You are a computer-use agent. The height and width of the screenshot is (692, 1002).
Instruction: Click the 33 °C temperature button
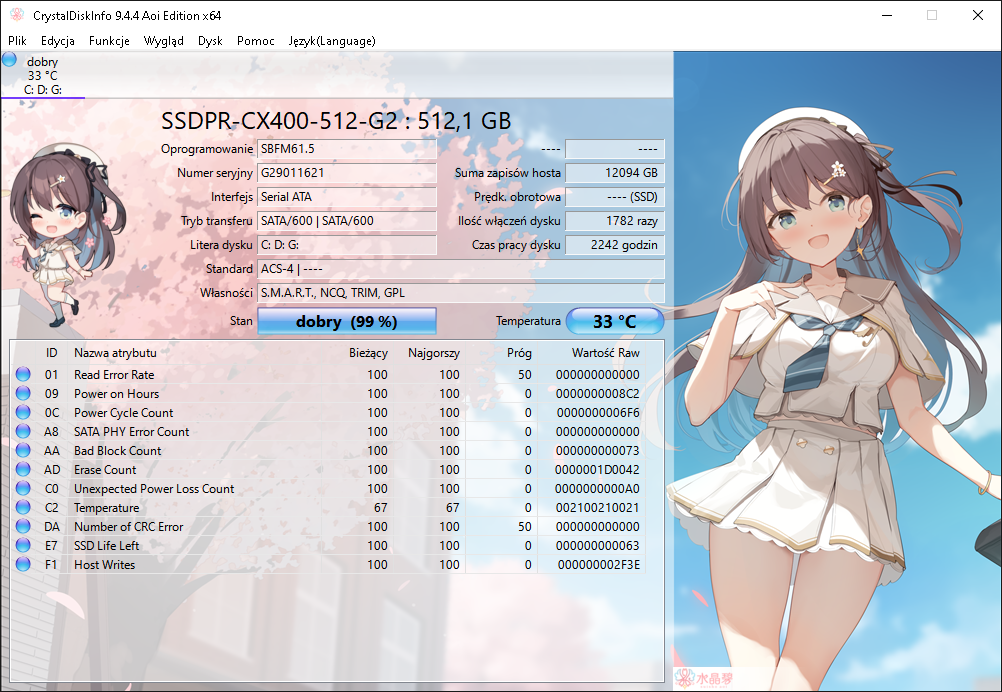[615, 321]
